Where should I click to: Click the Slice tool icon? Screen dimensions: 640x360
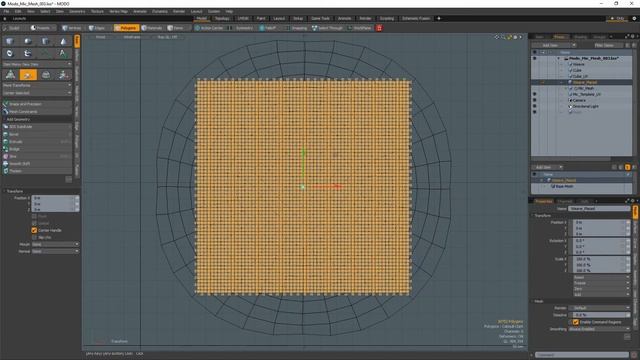[x=6, y=156]
